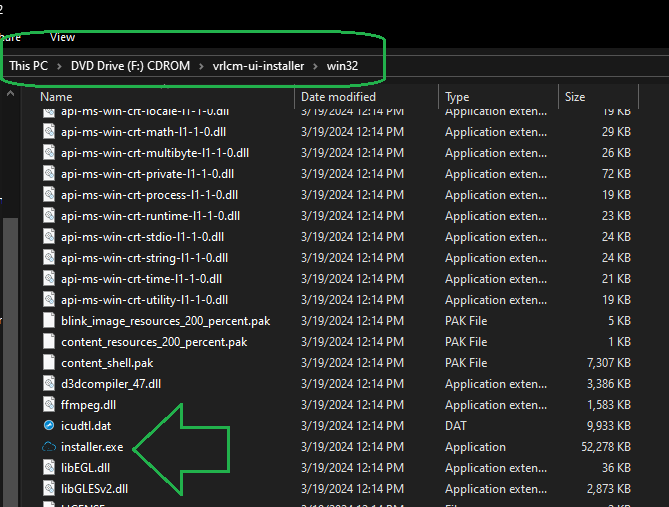This screenshot has height=507, width=669.
Task: Select api-ms-win-crt-runtime-l1-1-0.dll file icon
Action: coord(49,216)
